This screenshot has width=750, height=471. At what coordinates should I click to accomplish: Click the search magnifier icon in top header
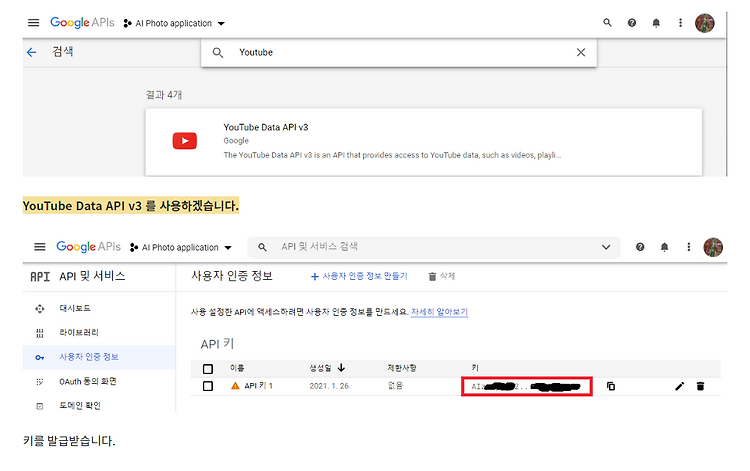point(607,22)
